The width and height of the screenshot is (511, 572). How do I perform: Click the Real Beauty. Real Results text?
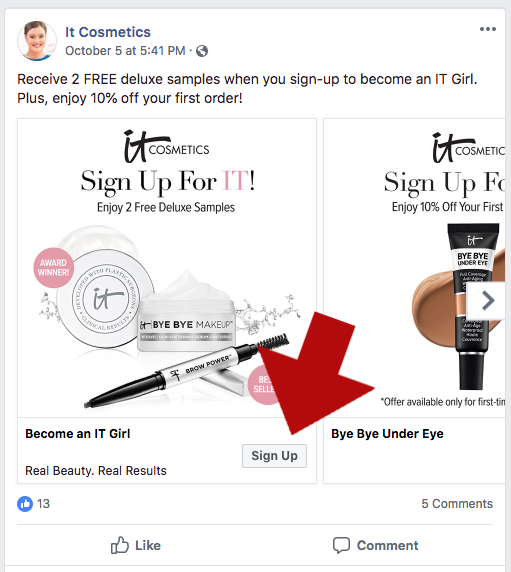point(96,471)
